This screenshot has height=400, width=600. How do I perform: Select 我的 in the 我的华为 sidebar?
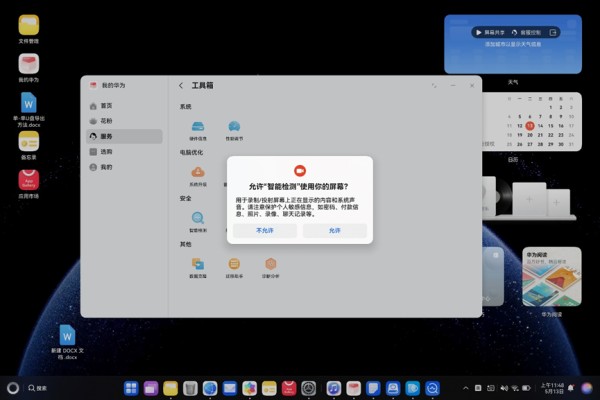pos(124,167)
